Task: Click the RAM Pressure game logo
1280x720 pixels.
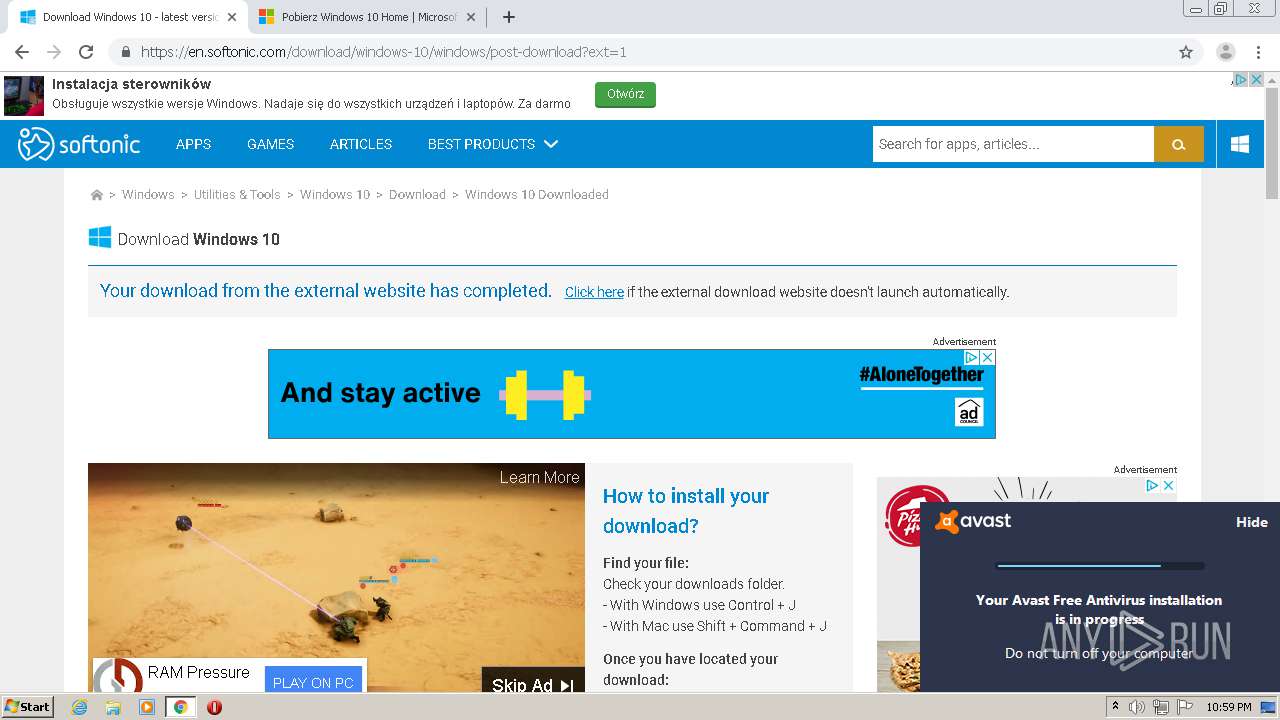Action: (118, 676)
